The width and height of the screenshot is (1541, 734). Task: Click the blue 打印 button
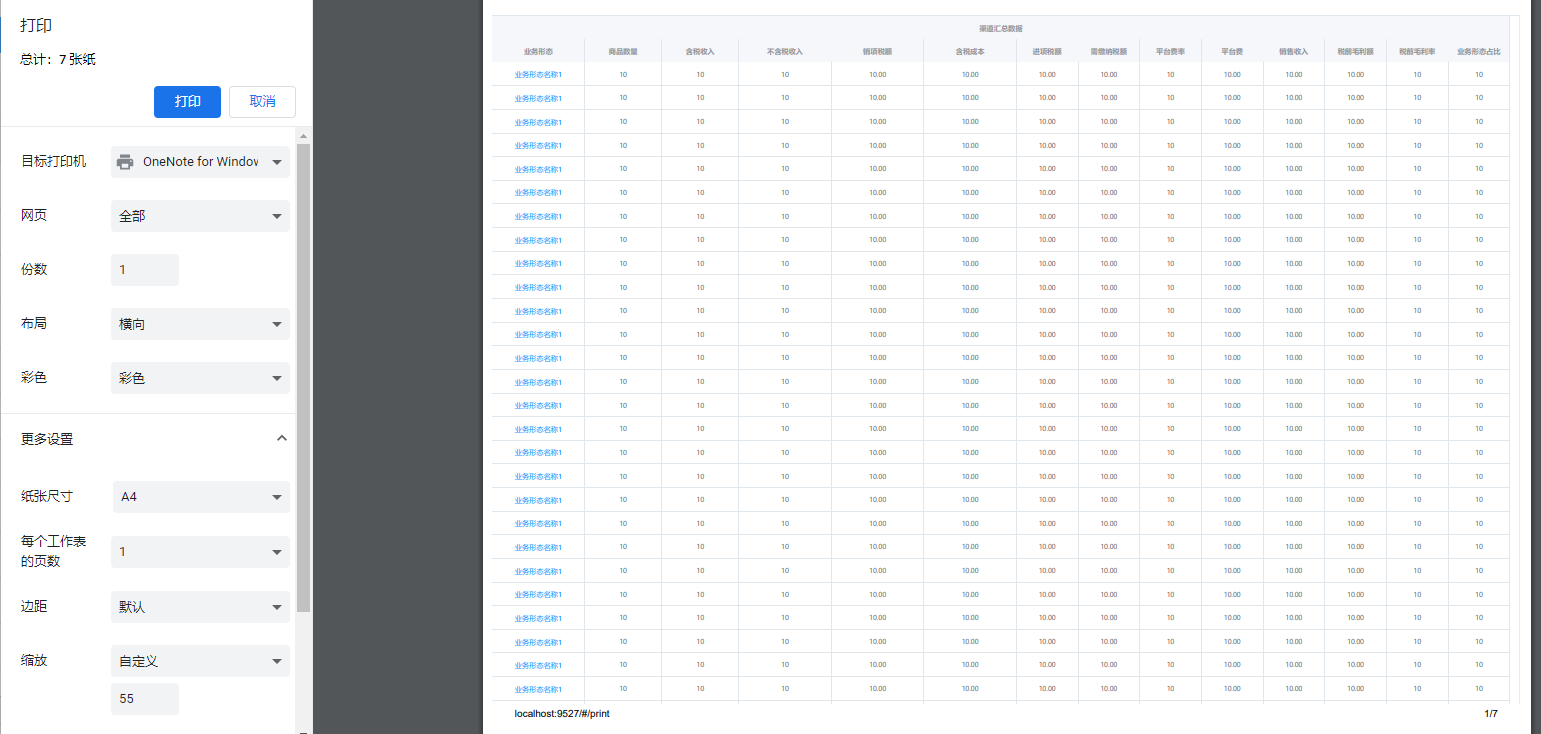pyautogui.click(x=187, y=102)
